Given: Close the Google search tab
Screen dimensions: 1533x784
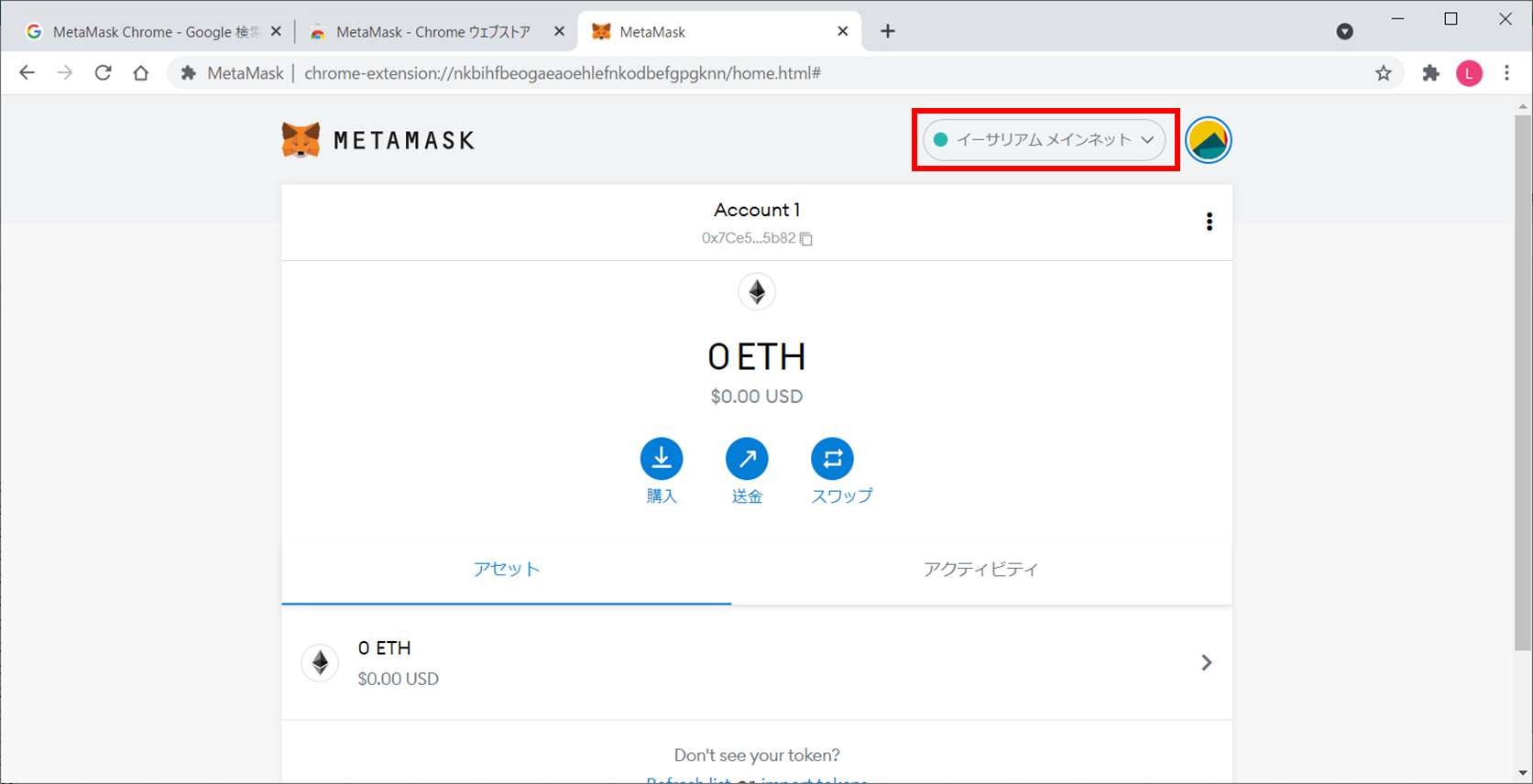Looking at the screenshot, I should (x=276, y=31).
